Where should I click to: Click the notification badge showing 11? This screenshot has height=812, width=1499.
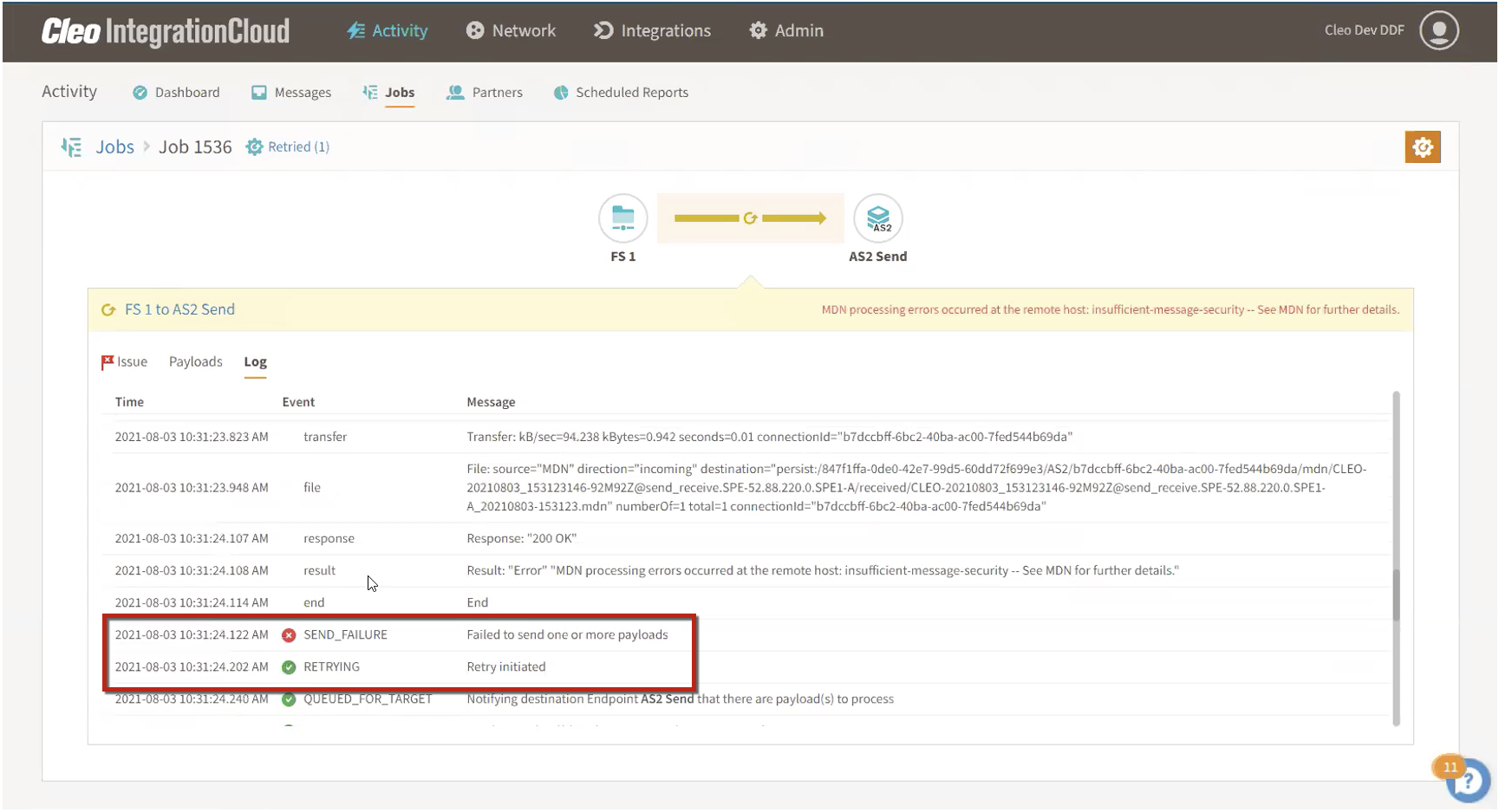1450,767
